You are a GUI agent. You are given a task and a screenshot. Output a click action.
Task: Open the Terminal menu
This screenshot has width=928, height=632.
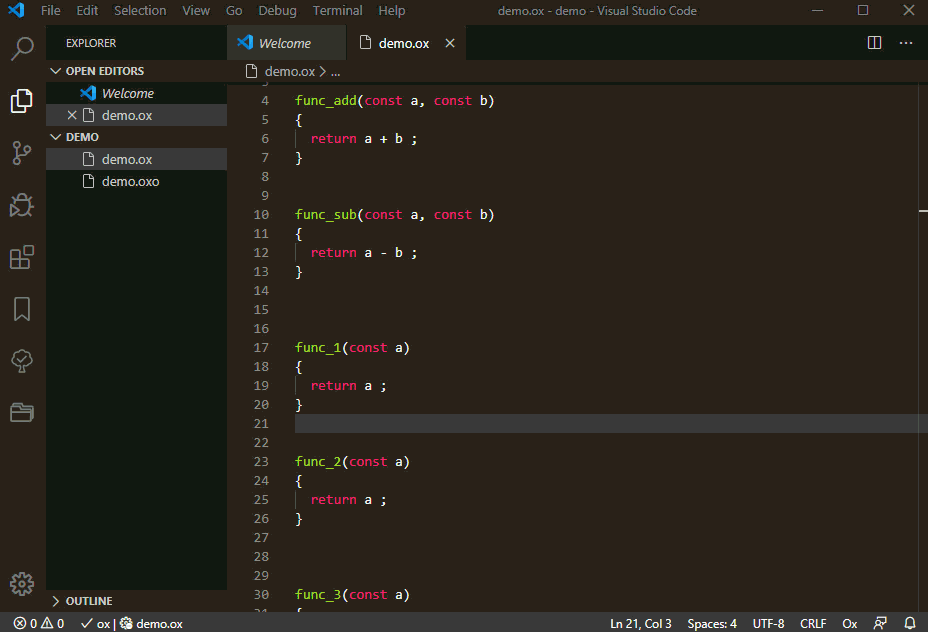pos(337,11)
